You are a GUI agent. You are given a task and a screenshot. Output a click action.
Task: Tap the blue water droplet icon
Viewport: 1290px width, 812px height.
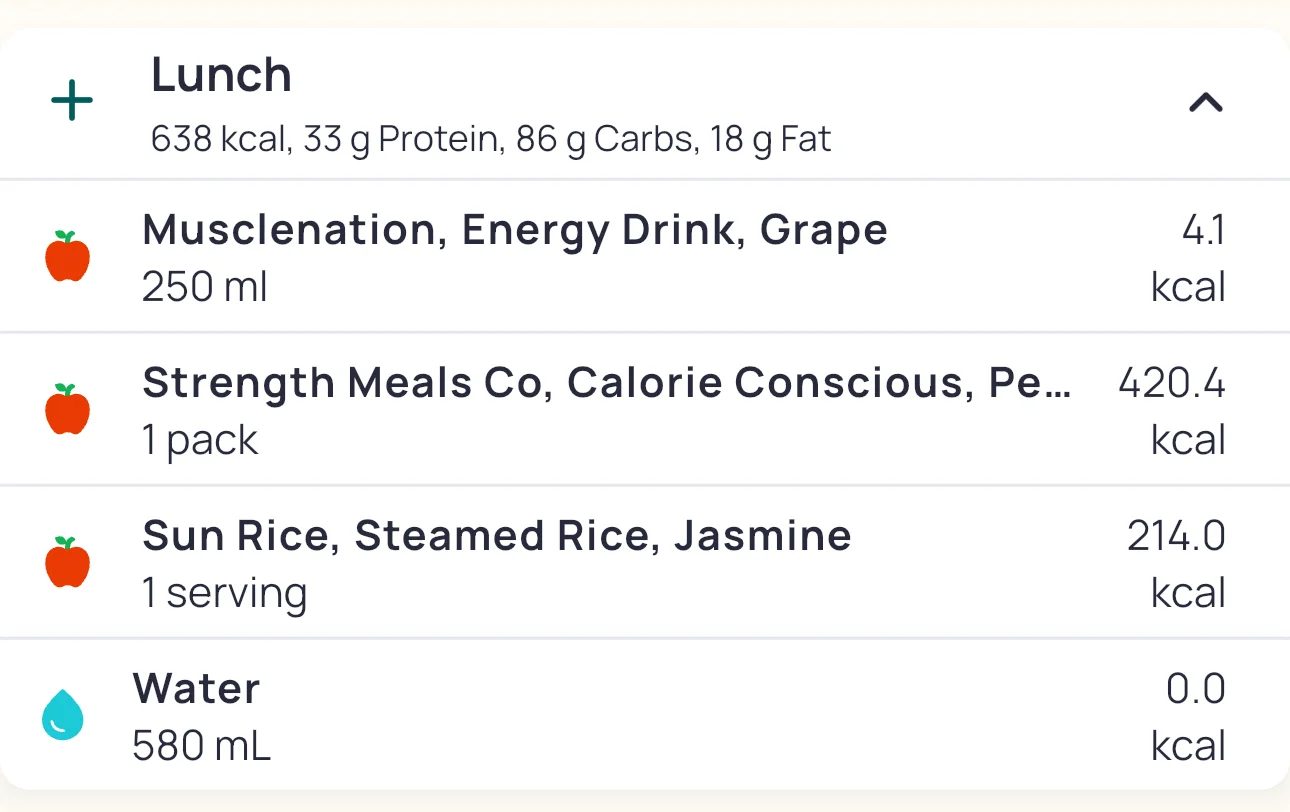[63, 716]
